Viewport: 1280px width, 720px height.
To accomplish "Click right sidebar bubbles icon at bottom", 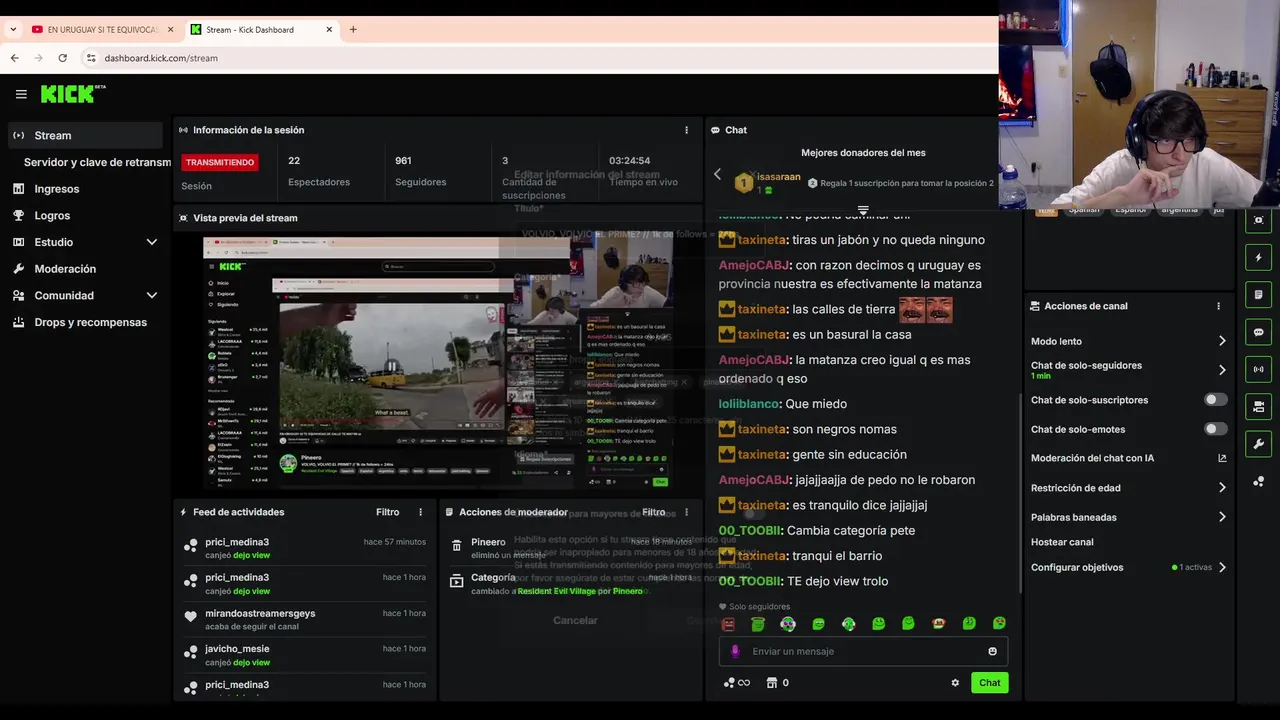I will (x=1258, y=481).
